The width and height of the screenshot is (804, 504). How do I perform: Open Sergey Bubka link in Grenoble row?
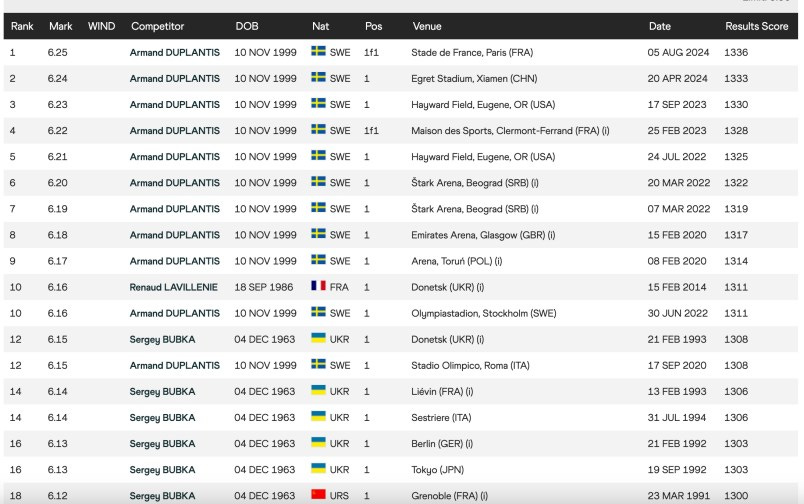[x=162, y=496]
